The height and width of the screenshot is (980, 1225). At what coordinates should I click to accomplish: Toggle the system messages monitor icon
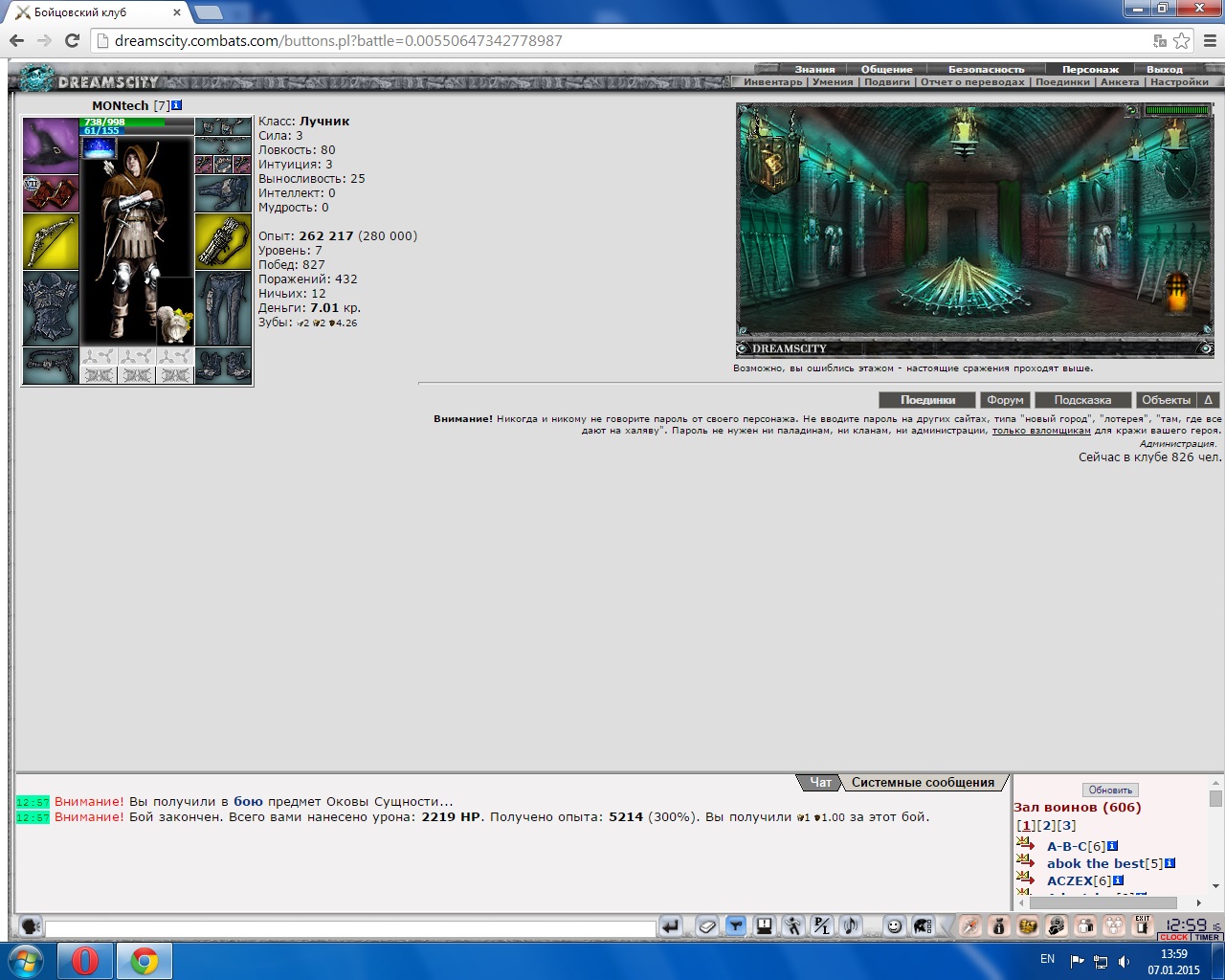(765, 925)
